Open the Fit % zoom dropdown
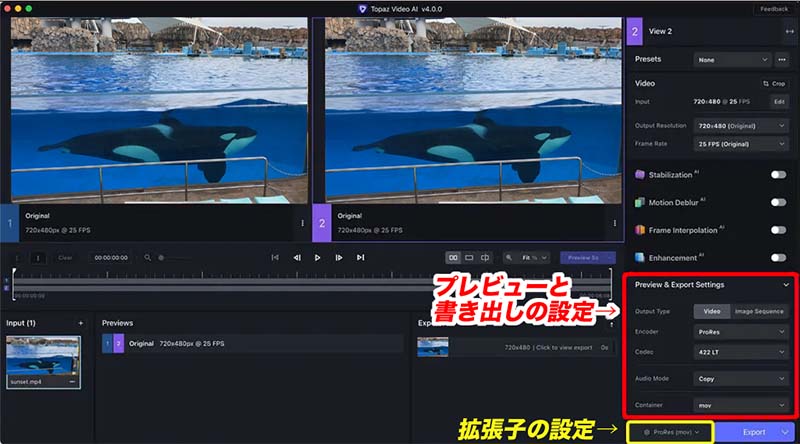800x444 pixels. [534, 258]
